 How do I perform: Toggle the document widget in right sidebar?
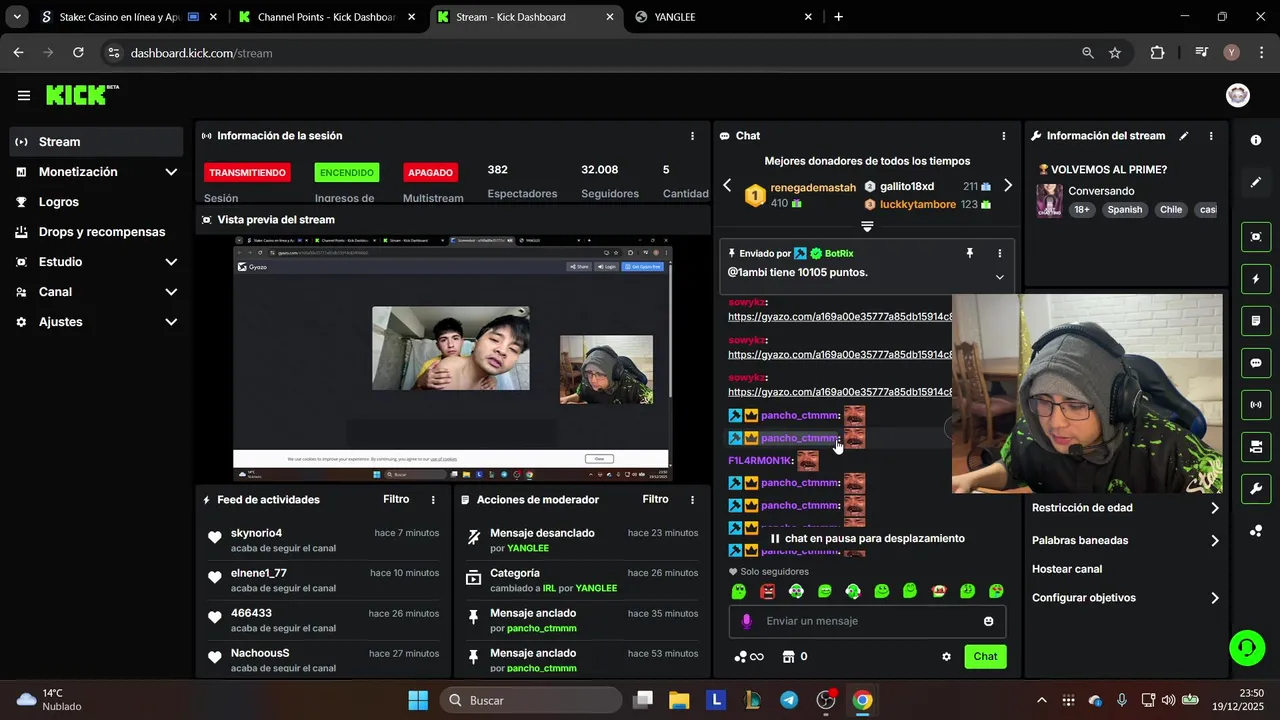point(1256,321)
